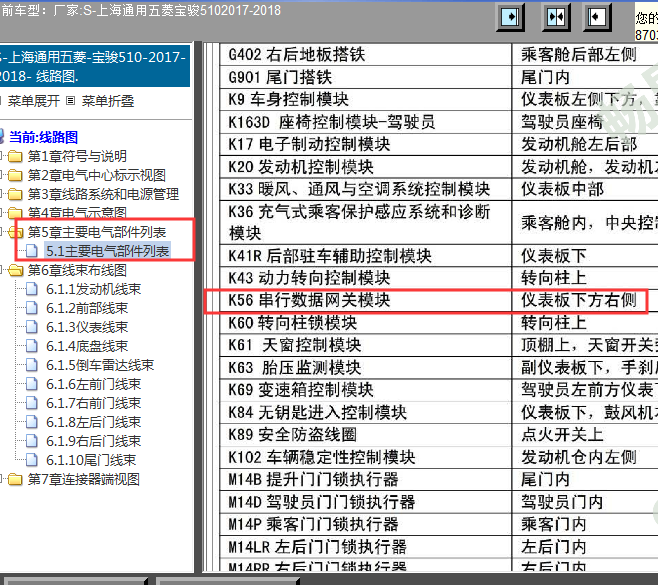Open page 6.1.6左前门线束
The image size is (658, 585).
tap(94, 384)
